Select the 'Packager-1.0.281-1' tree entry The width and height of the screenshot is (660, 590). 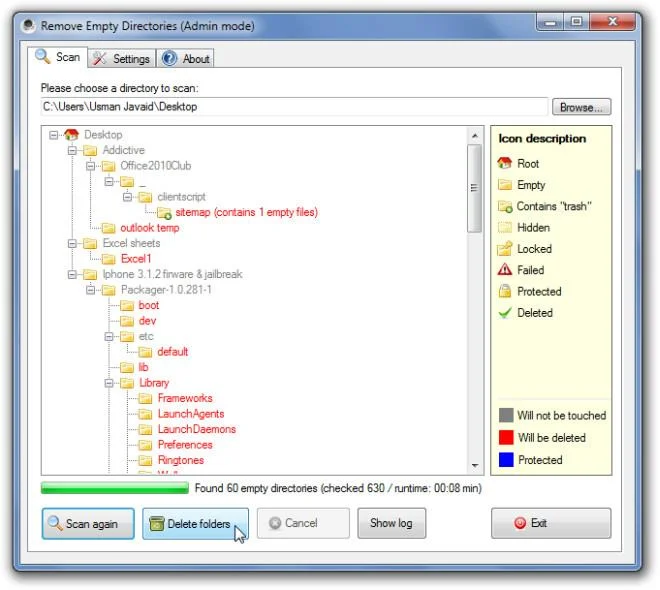(x=166, y=290)
